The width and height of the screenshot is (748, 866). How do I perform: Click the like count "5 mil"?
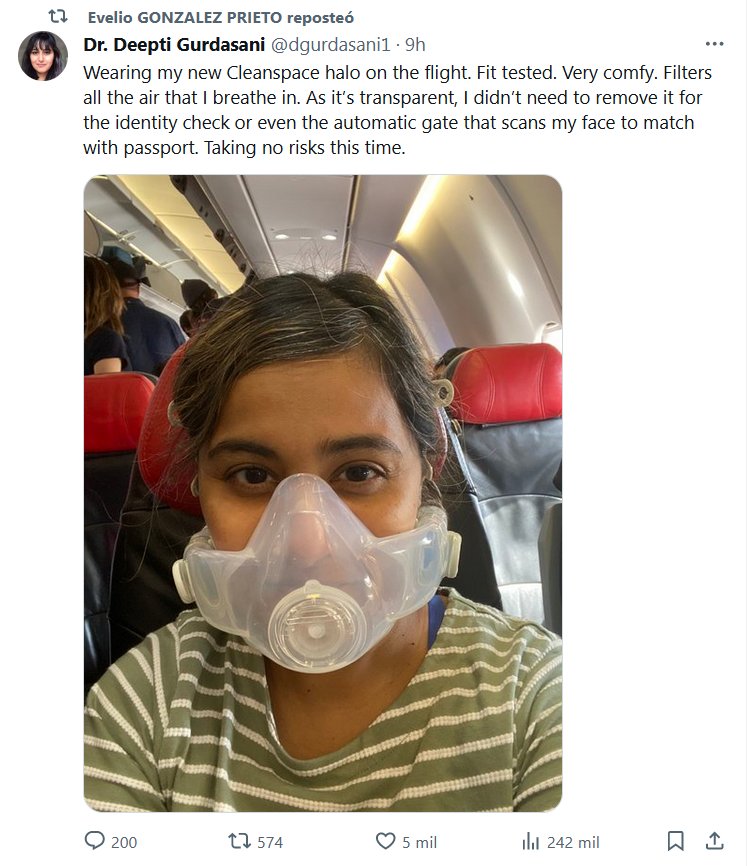[420, 842]
